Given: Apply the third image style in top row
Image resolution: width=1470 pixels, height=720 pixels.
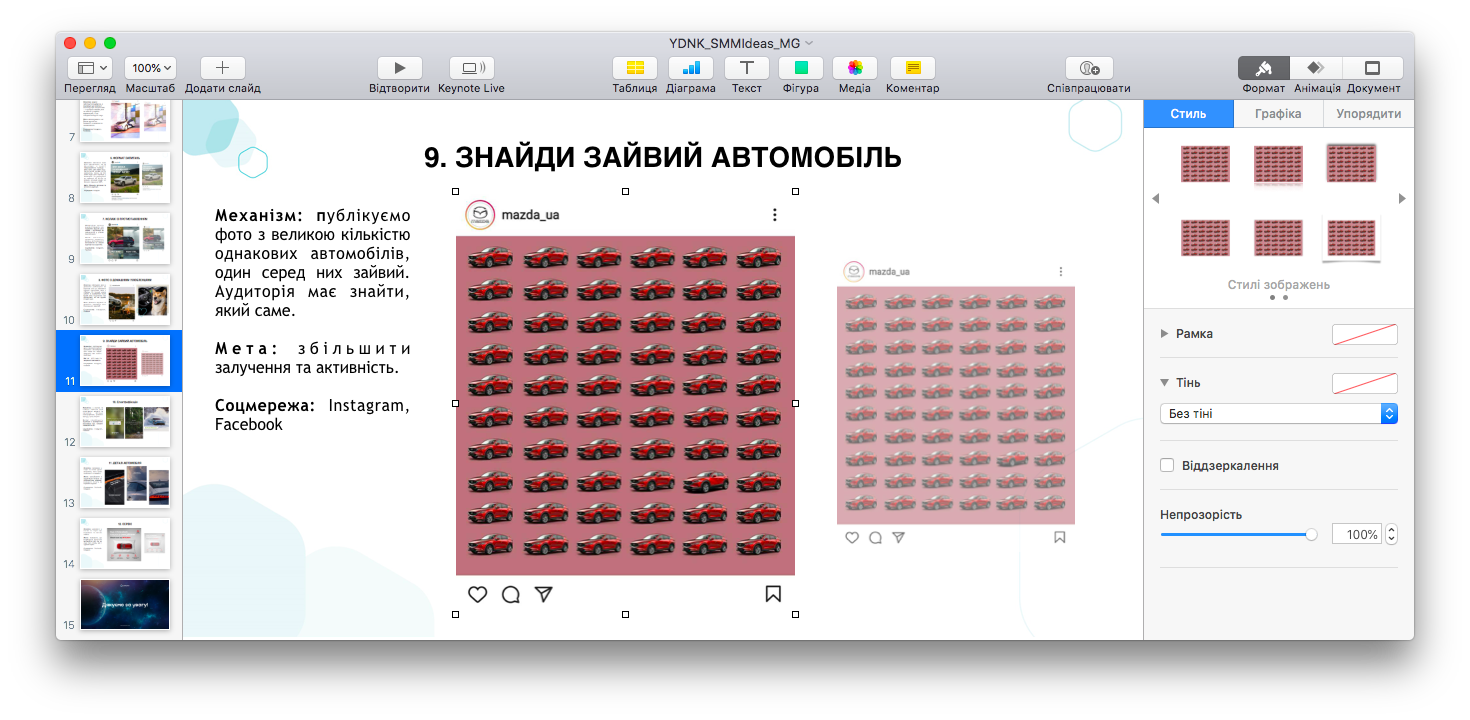Looking at the screenshot, I should (1352, 163).
